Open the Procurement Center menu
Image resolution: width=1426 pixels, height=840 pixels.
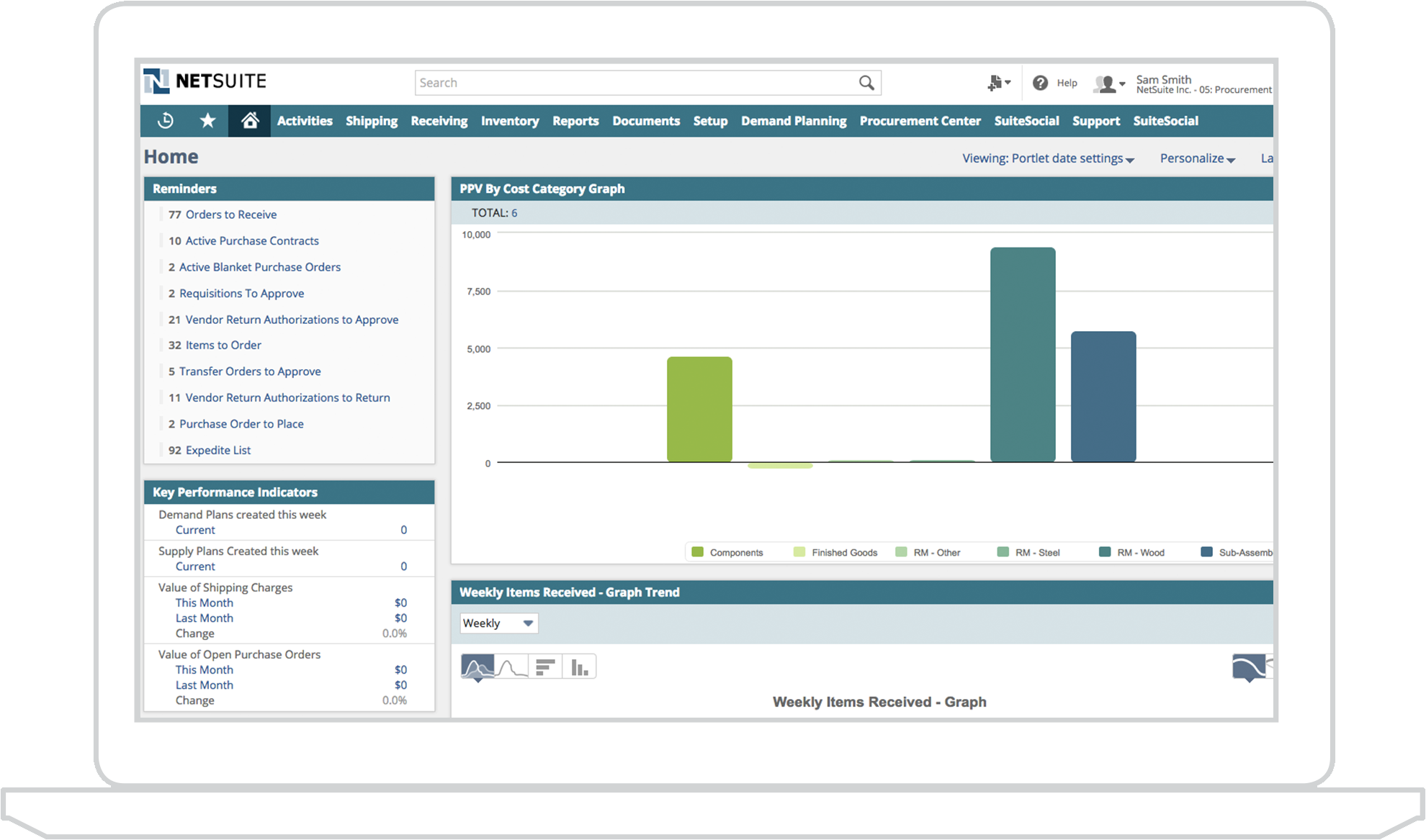(920, 121)
